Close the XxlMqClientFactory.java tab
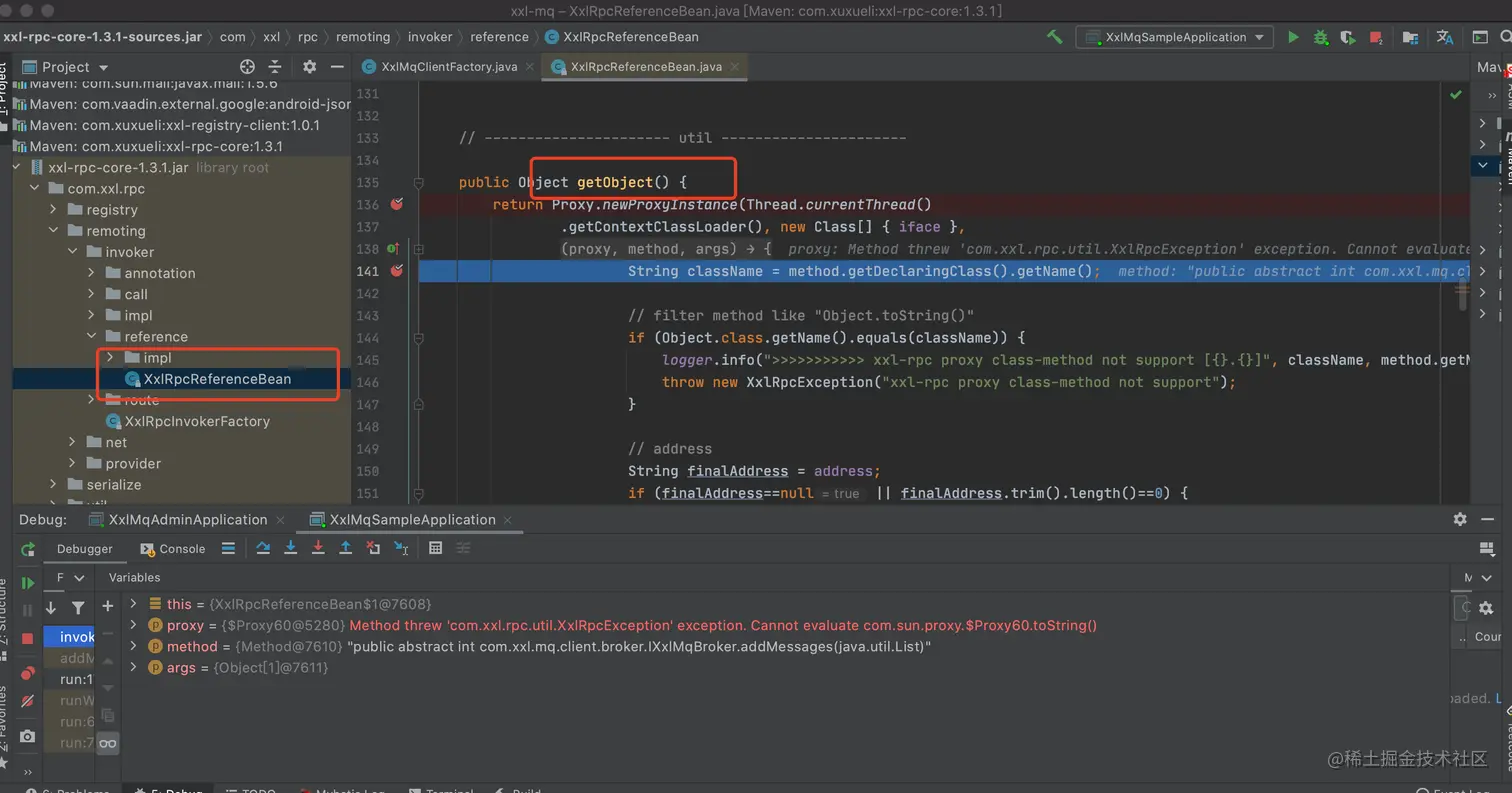 tap(529, 67)
